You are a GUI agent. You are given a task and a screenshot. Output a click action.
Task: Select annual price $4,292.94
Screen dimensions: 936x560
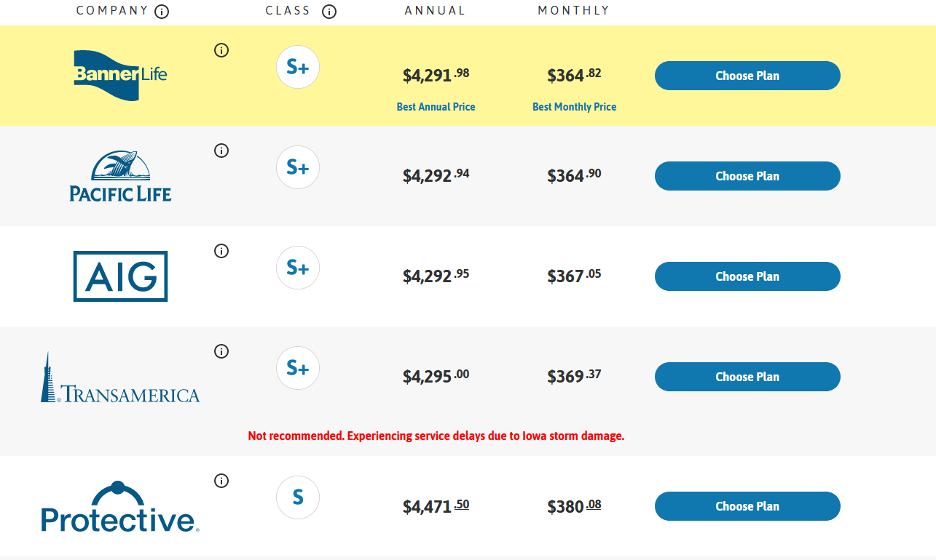pyautogui.click(x=436, y=176)
